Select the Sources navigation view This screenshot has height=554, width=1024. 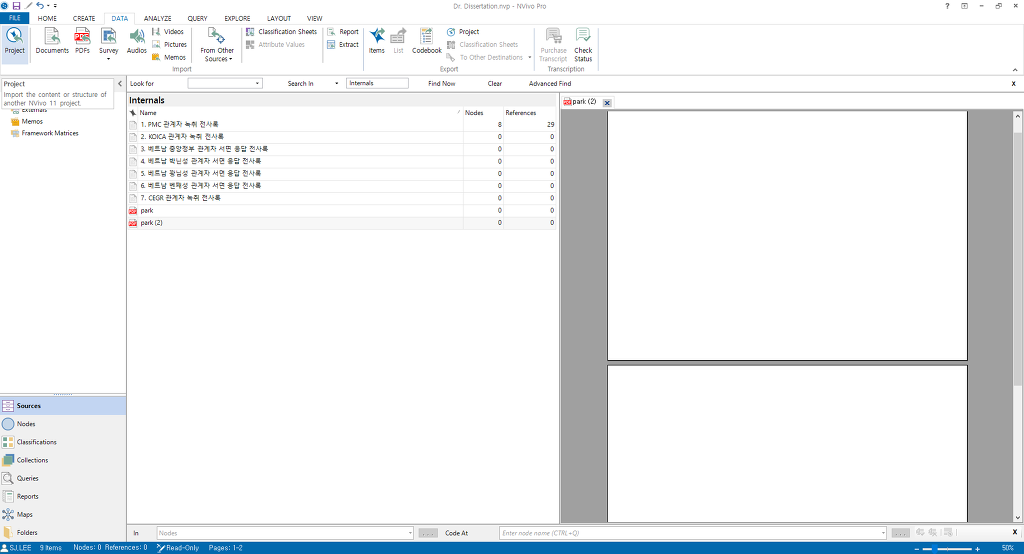[63, 406]
